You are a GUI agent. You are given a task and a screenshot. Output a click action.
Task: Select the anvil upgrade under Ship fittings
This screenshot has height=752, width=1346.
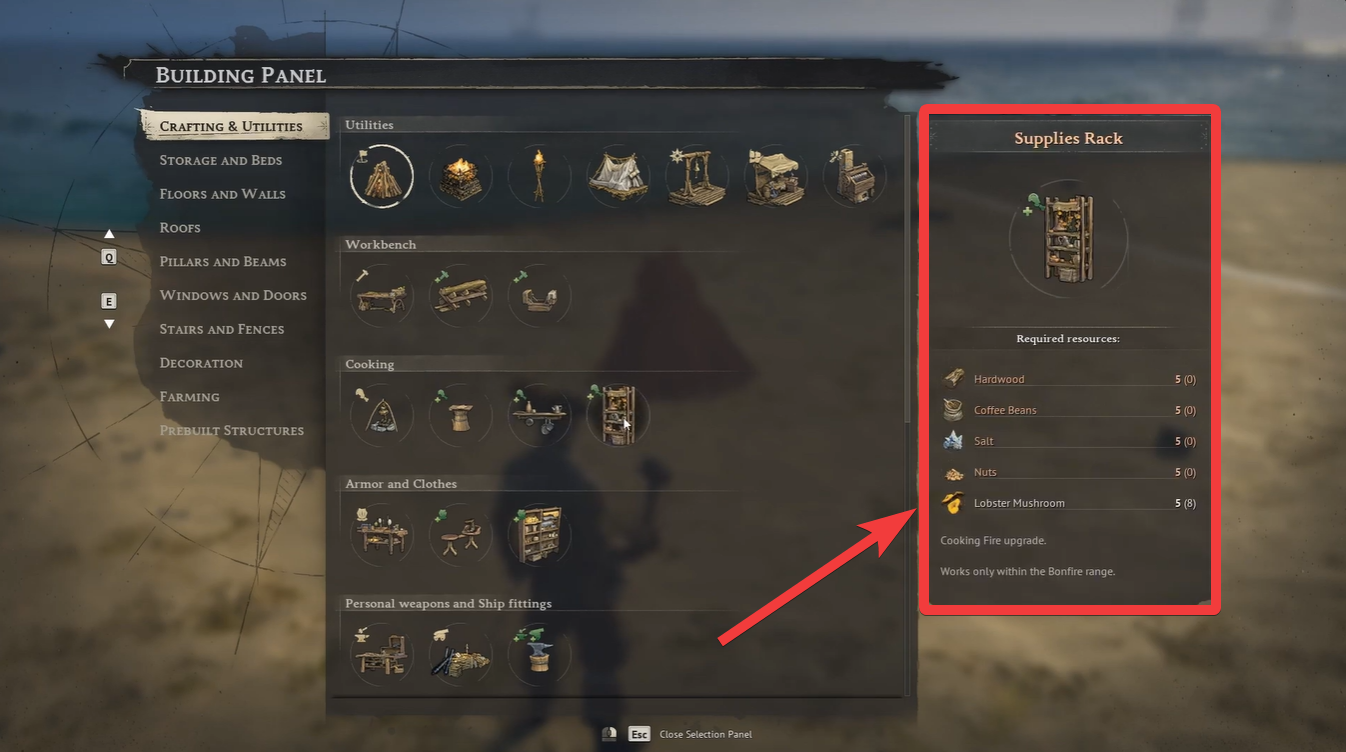(539, 655)
